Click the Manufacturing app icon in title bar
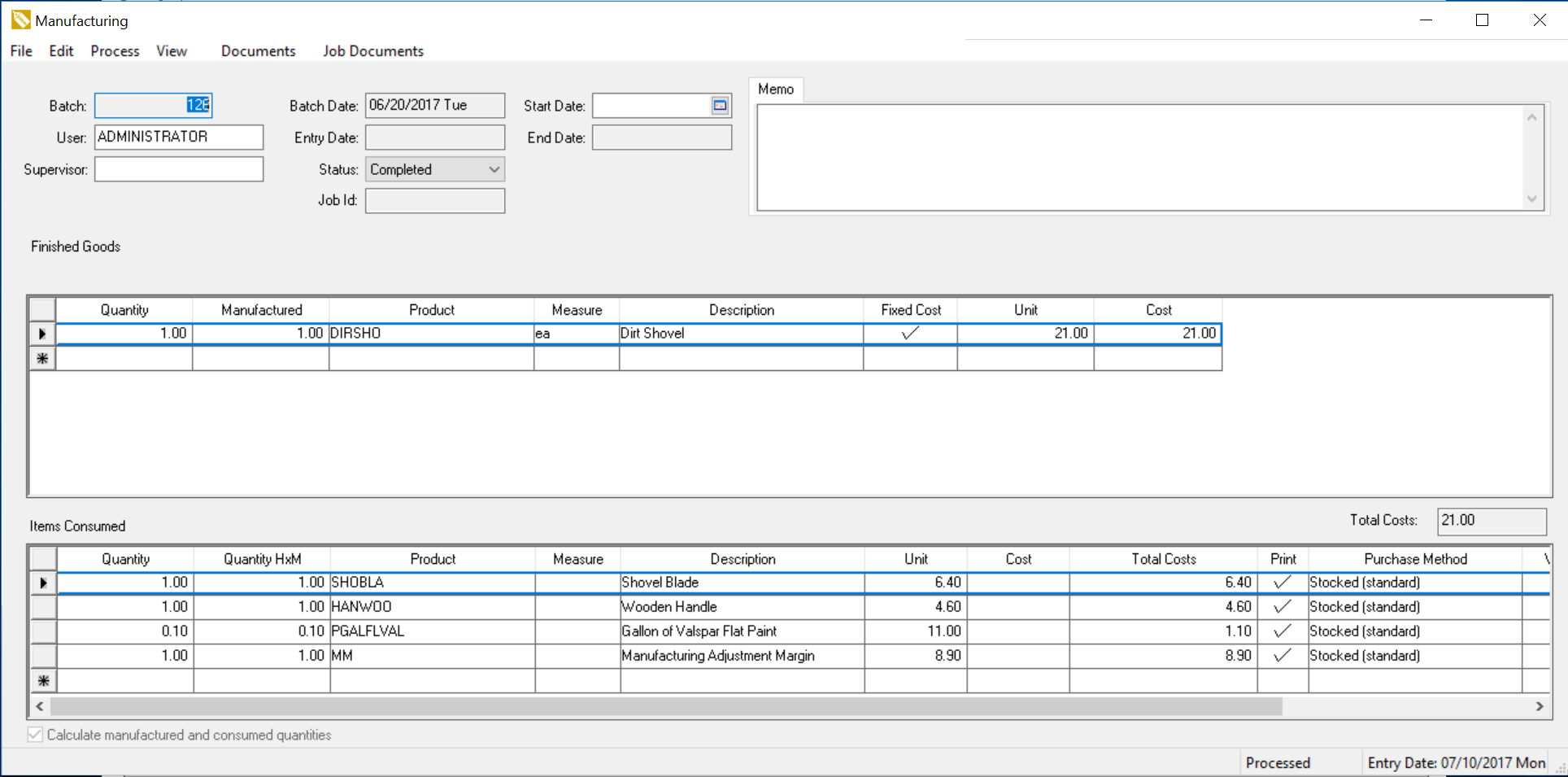 20,20
